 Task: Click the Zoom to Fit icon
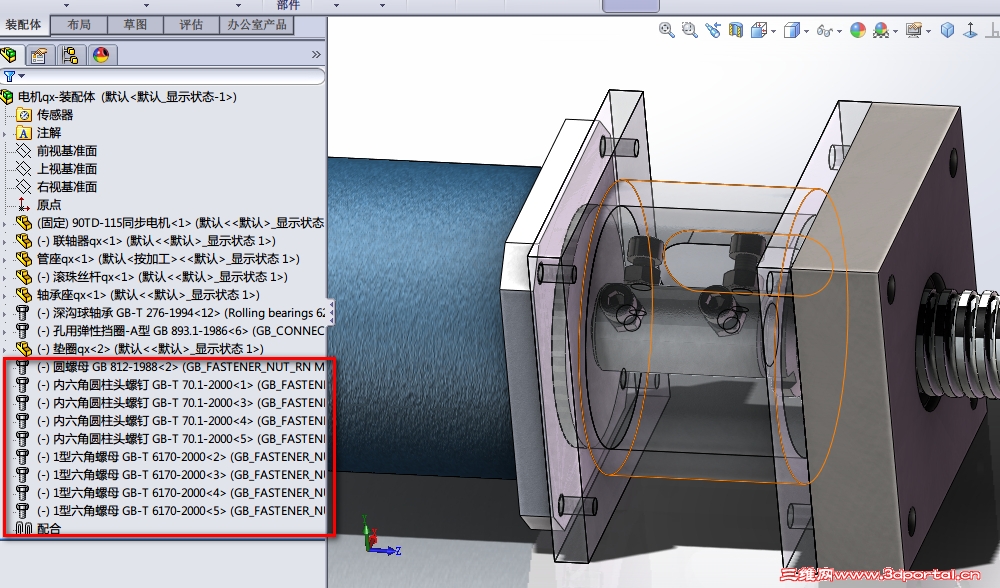point(666,30)
